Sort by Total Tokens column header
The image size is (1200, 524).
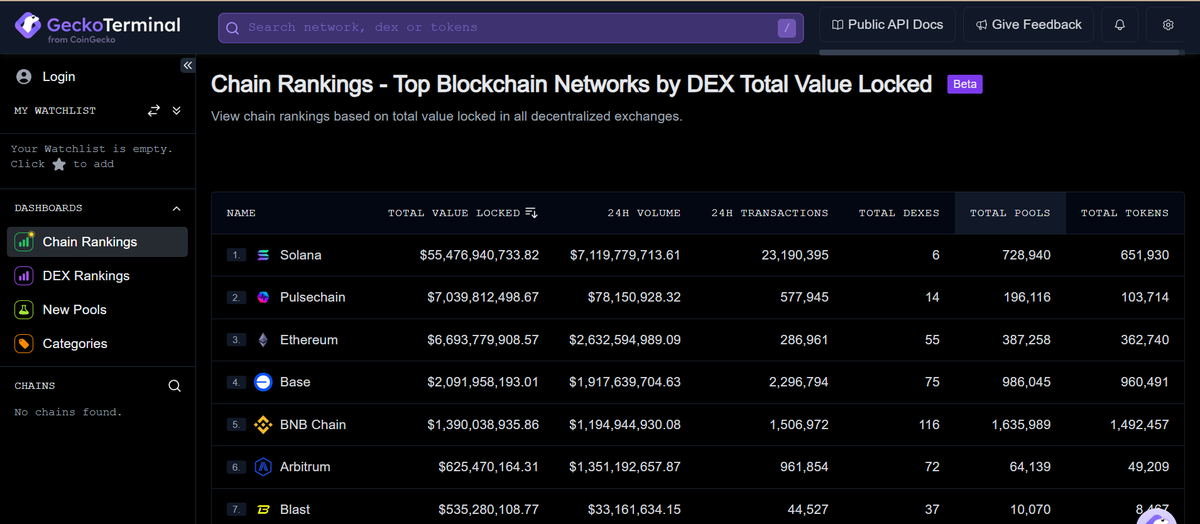(1125, 213)
